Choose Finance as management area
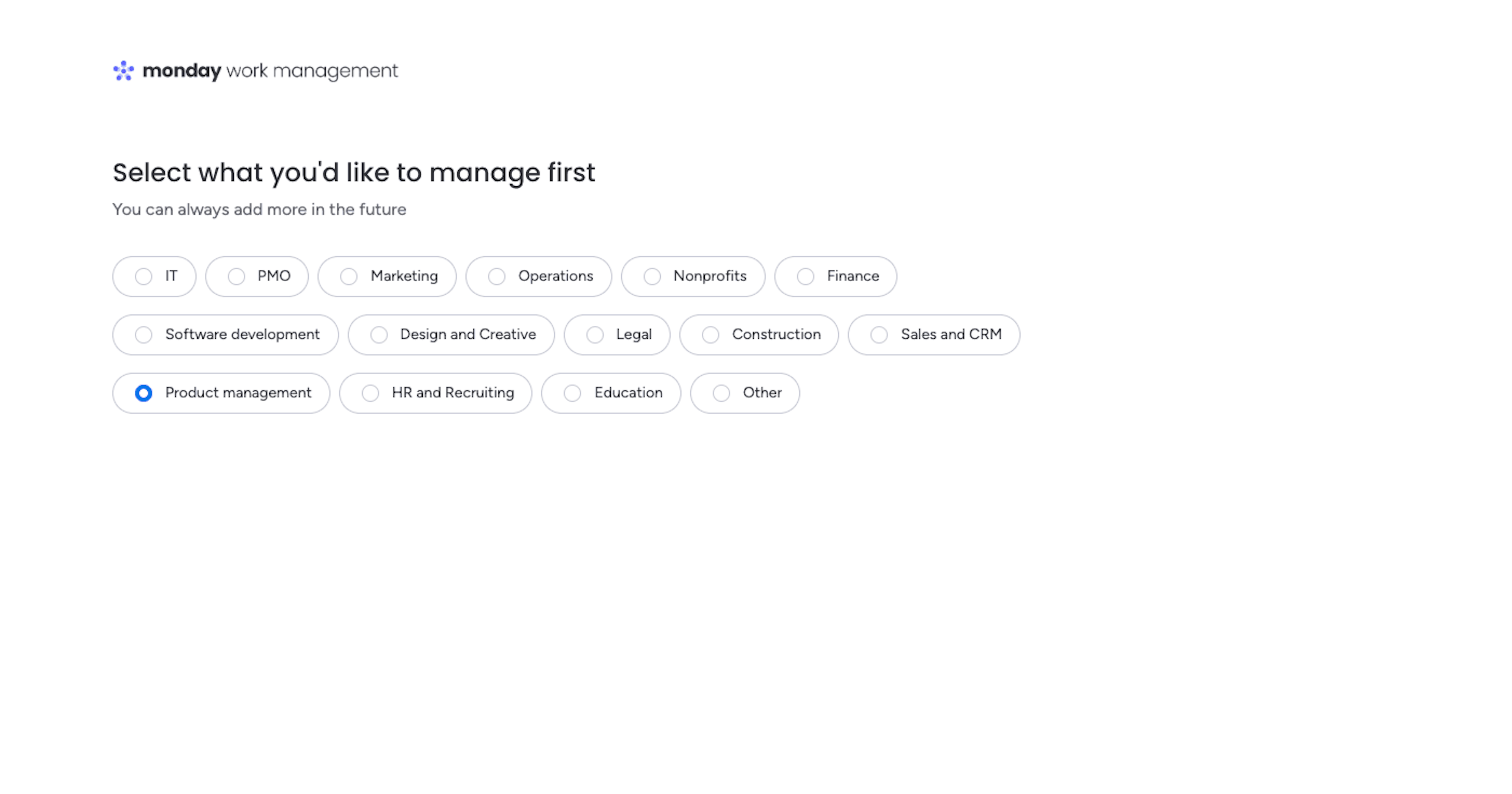1512x794 pixels. 805,276
